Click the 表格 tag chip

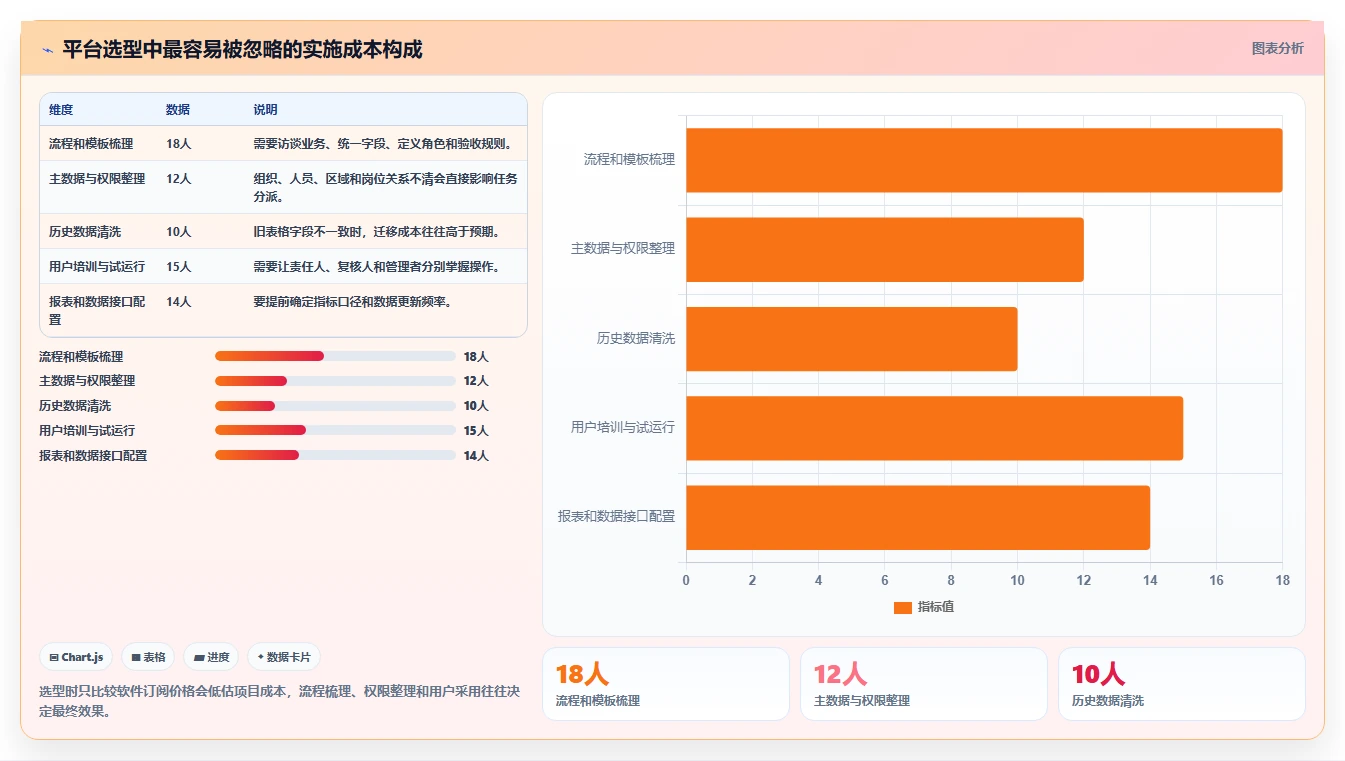(148, 657)
